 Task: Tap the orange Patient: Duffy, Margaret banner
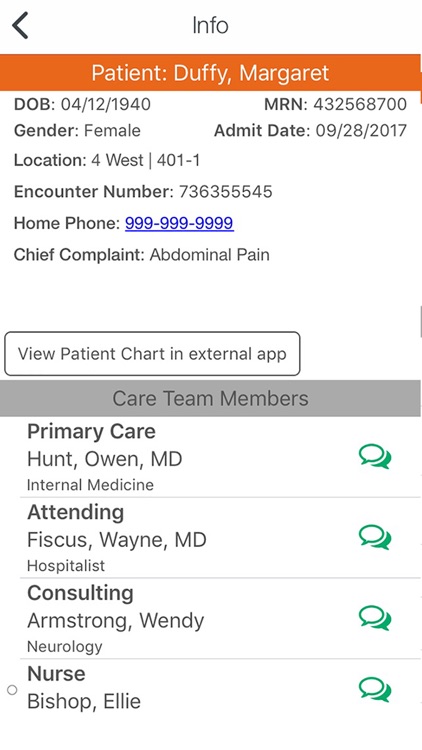point(211,73)
